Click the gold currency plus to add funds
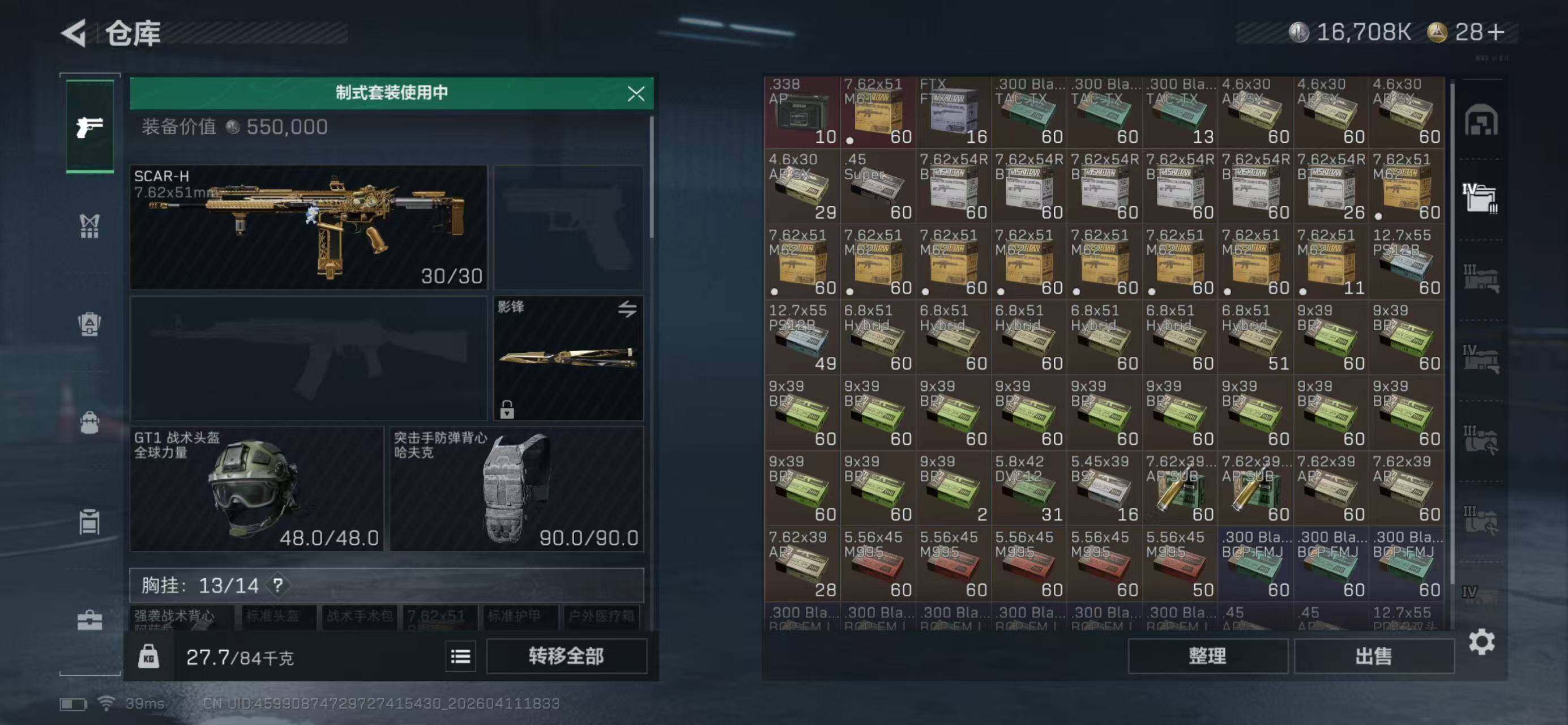Image resolution: width=1568 pixels, height=725 pixels. click(x=1496, y=32)
